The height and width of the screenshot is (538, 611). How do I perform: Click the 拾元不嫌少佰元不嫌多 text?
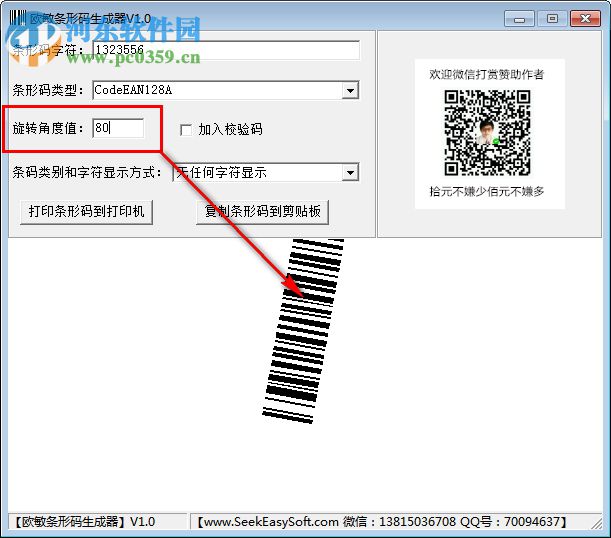[487, 191]
